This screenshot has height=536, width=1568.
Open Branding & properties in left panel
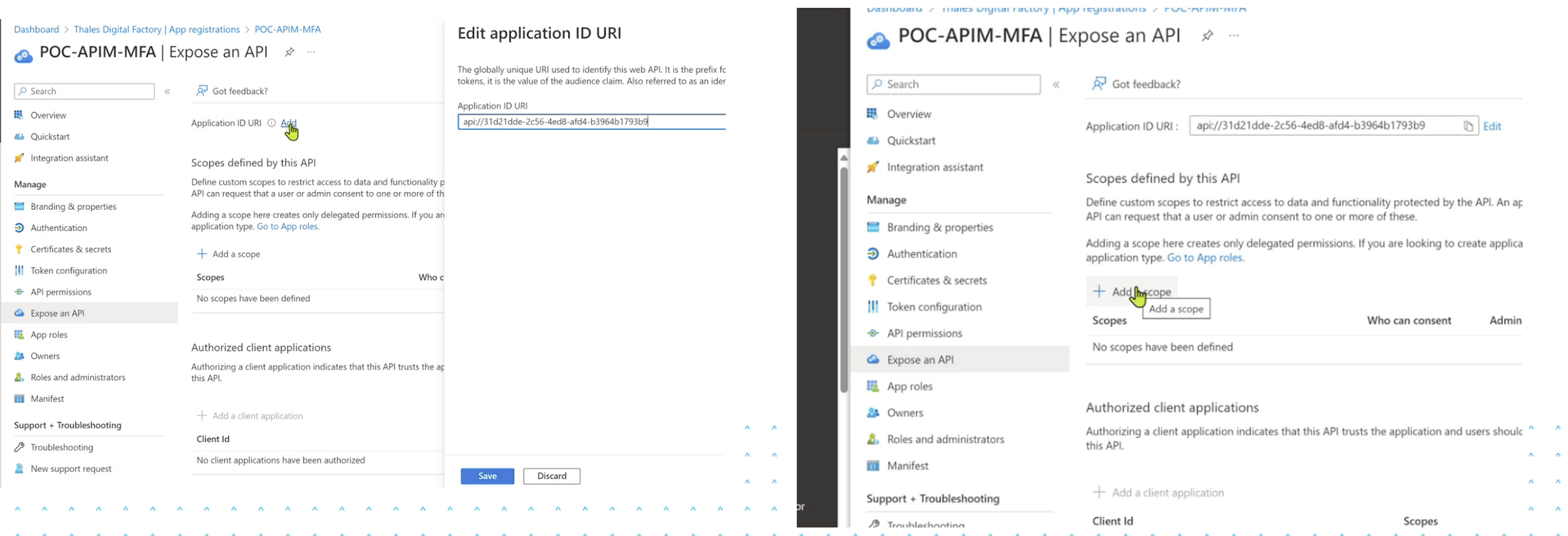point(73,206)
